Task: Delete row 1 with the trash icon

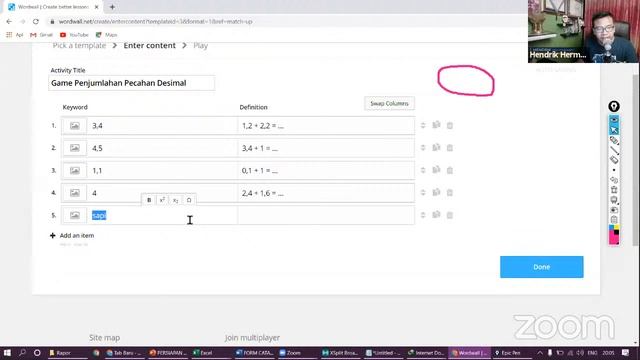Action: [450, 125]
